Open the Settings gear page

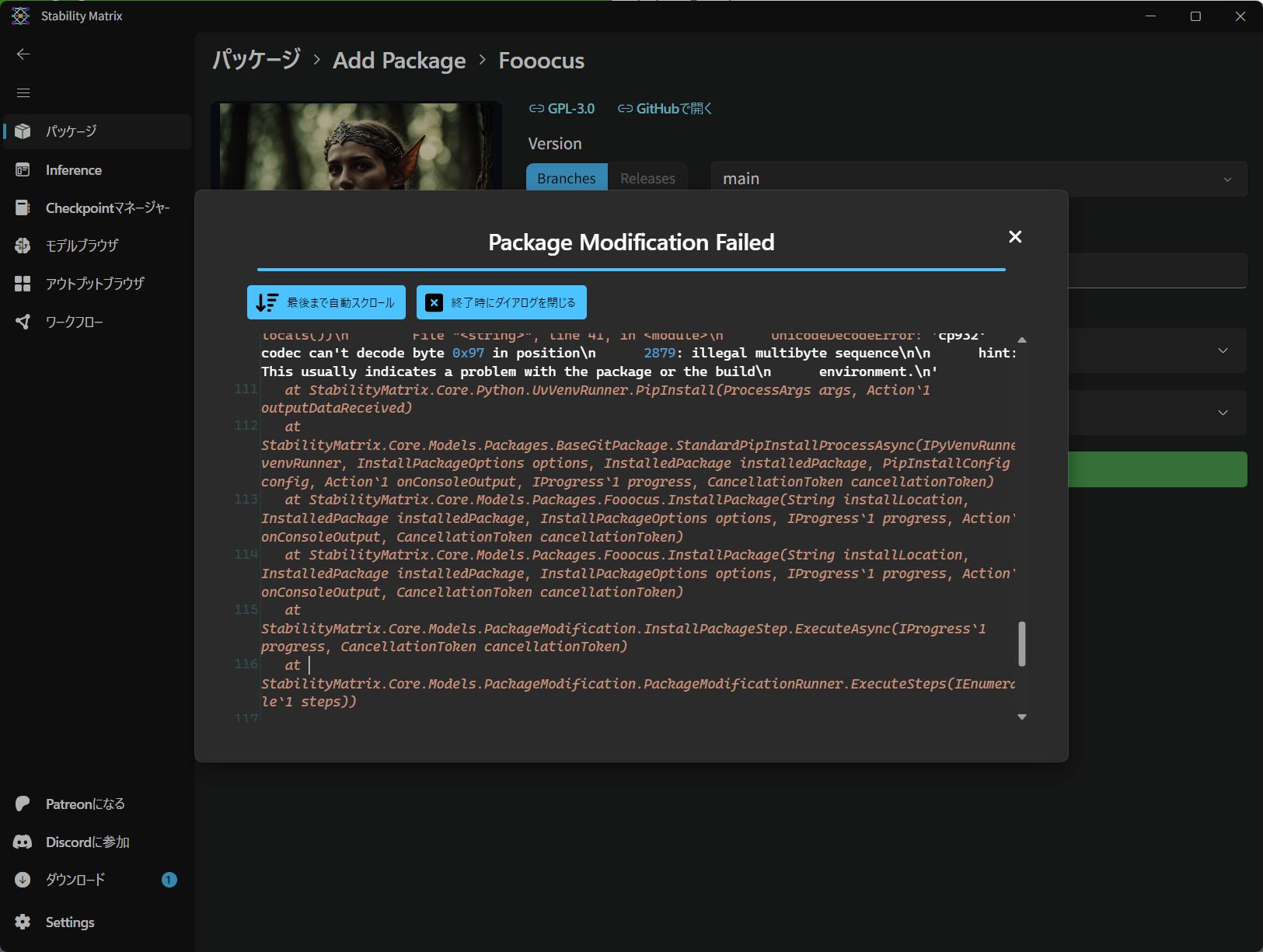(x=96, y=922)
